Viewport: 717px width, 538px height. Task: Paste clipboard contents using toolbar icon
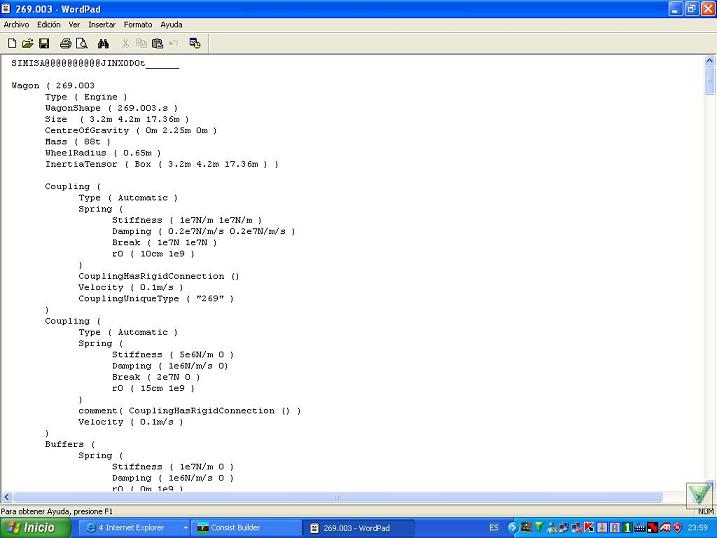(157, 43)
